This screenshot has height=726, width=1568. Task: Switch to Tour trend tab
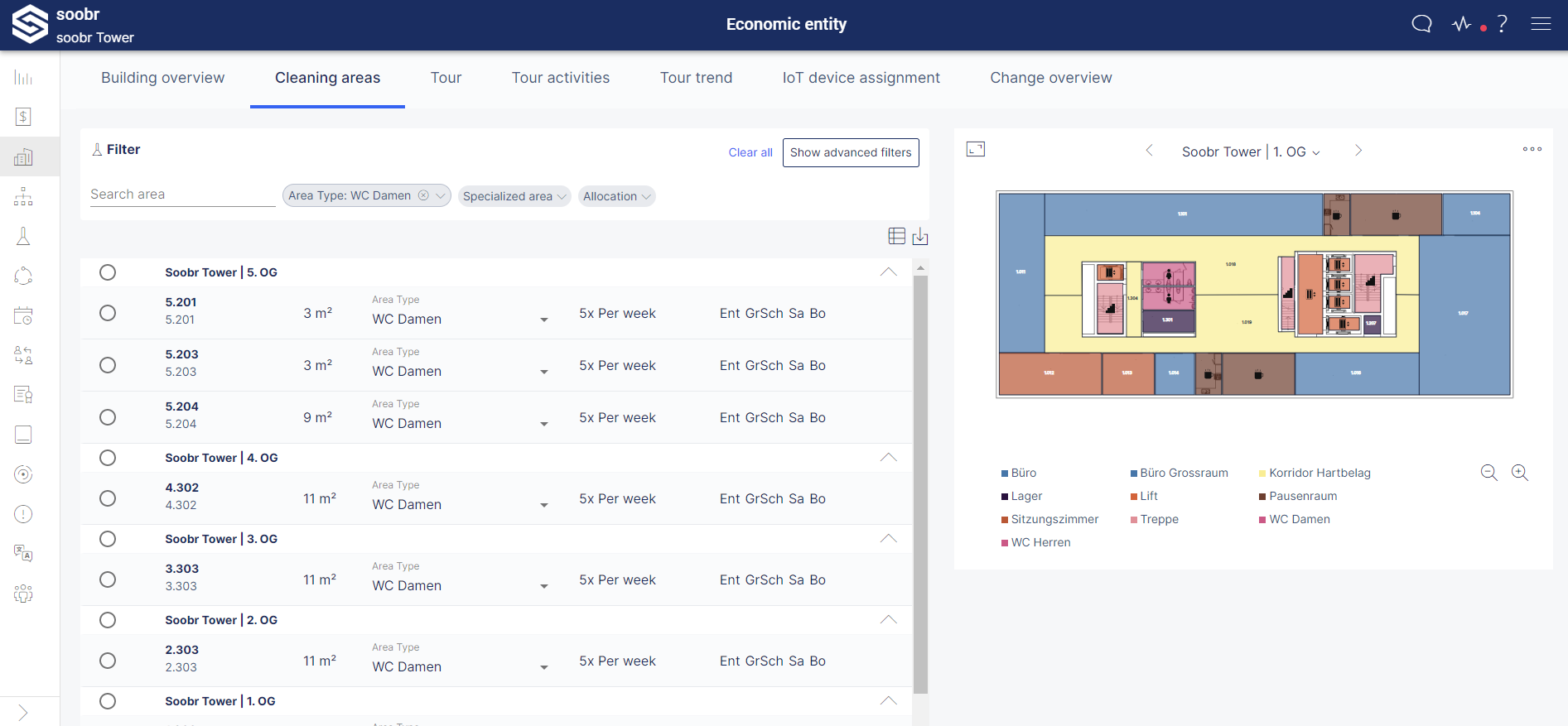click(x=696, y=78)
